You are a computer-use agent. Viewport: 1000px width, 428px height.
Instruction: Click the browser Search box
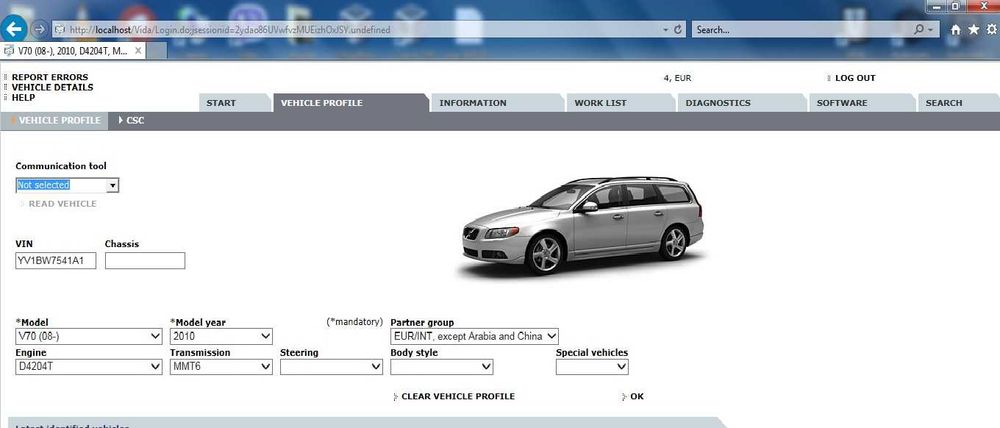tap(802, 29)
